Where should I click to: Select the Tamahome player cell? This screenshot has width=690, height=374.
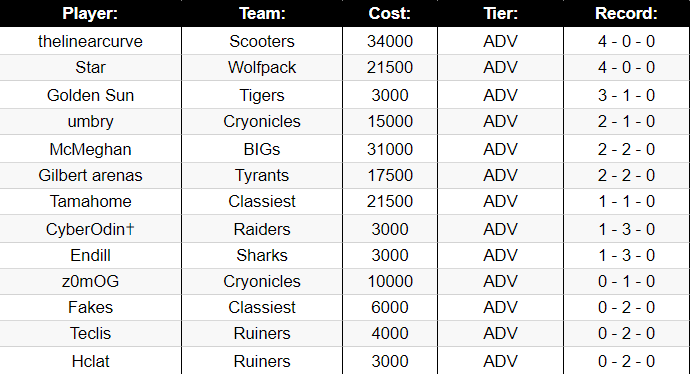90,202
